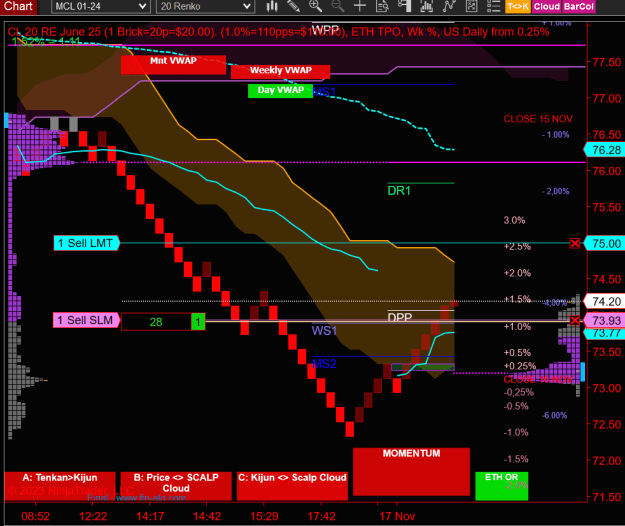Click the 1 Sell SLM order flag

point(86,320)
